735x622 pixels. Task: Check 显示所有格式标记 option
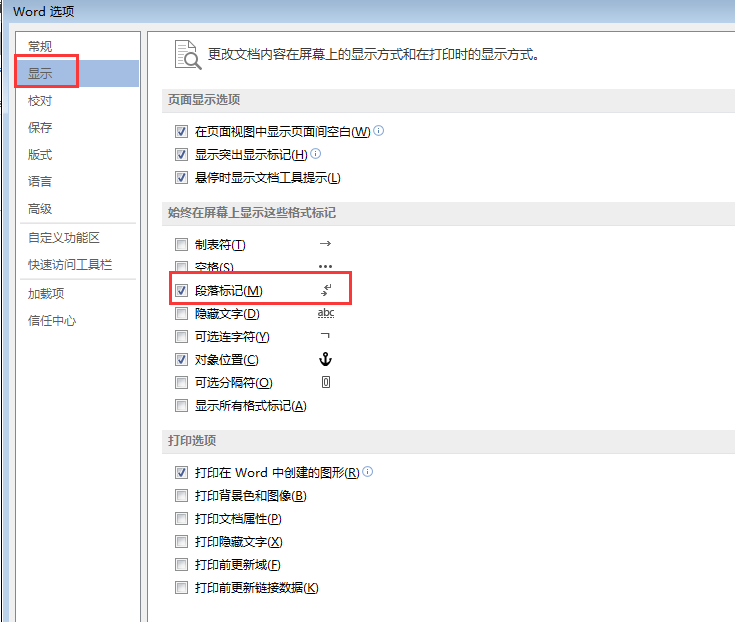coord(181,405)
